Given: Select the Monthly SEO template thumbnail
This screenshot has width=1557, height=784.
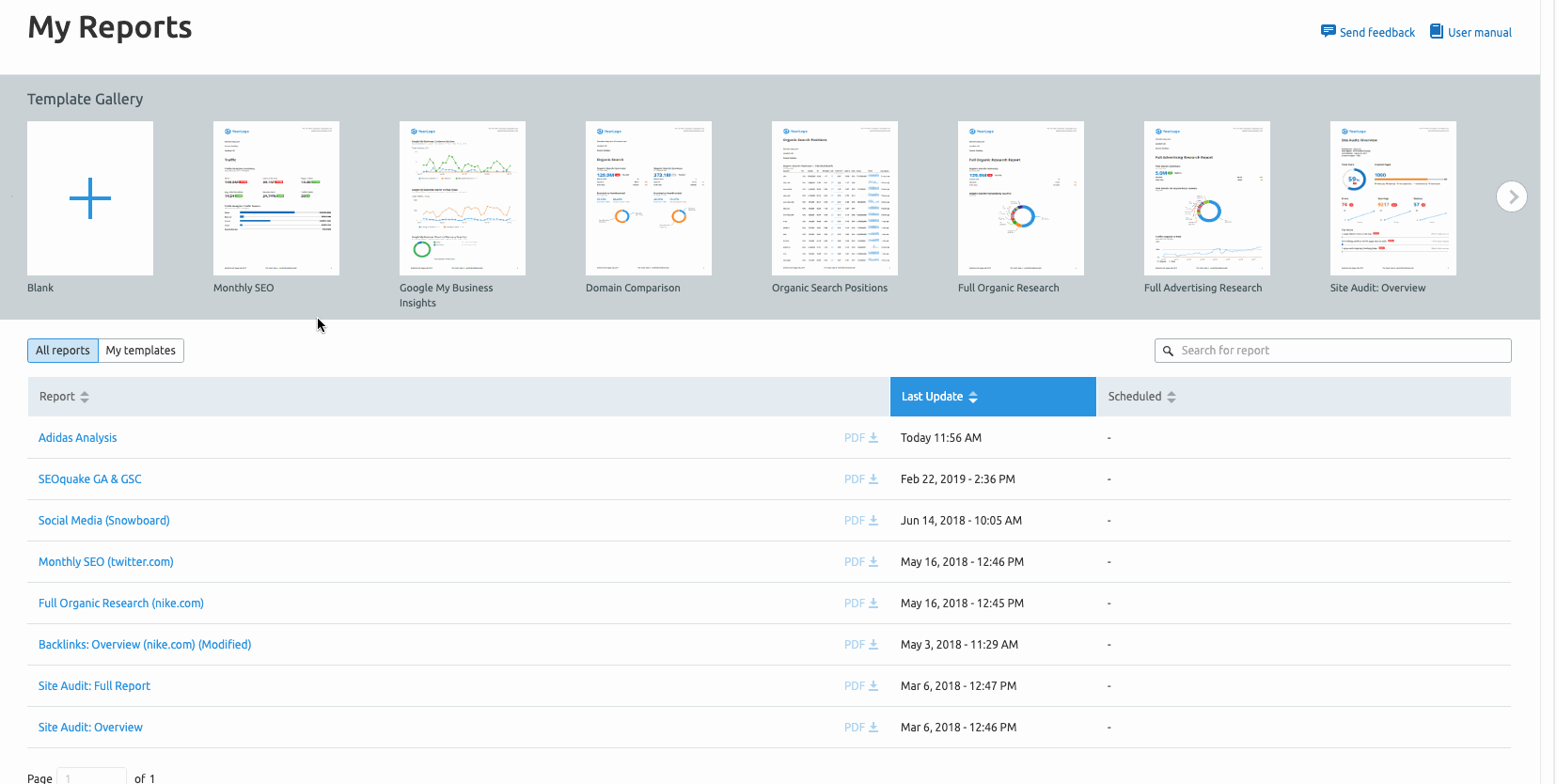Looking at the screenshot, I should pos(276,198).
